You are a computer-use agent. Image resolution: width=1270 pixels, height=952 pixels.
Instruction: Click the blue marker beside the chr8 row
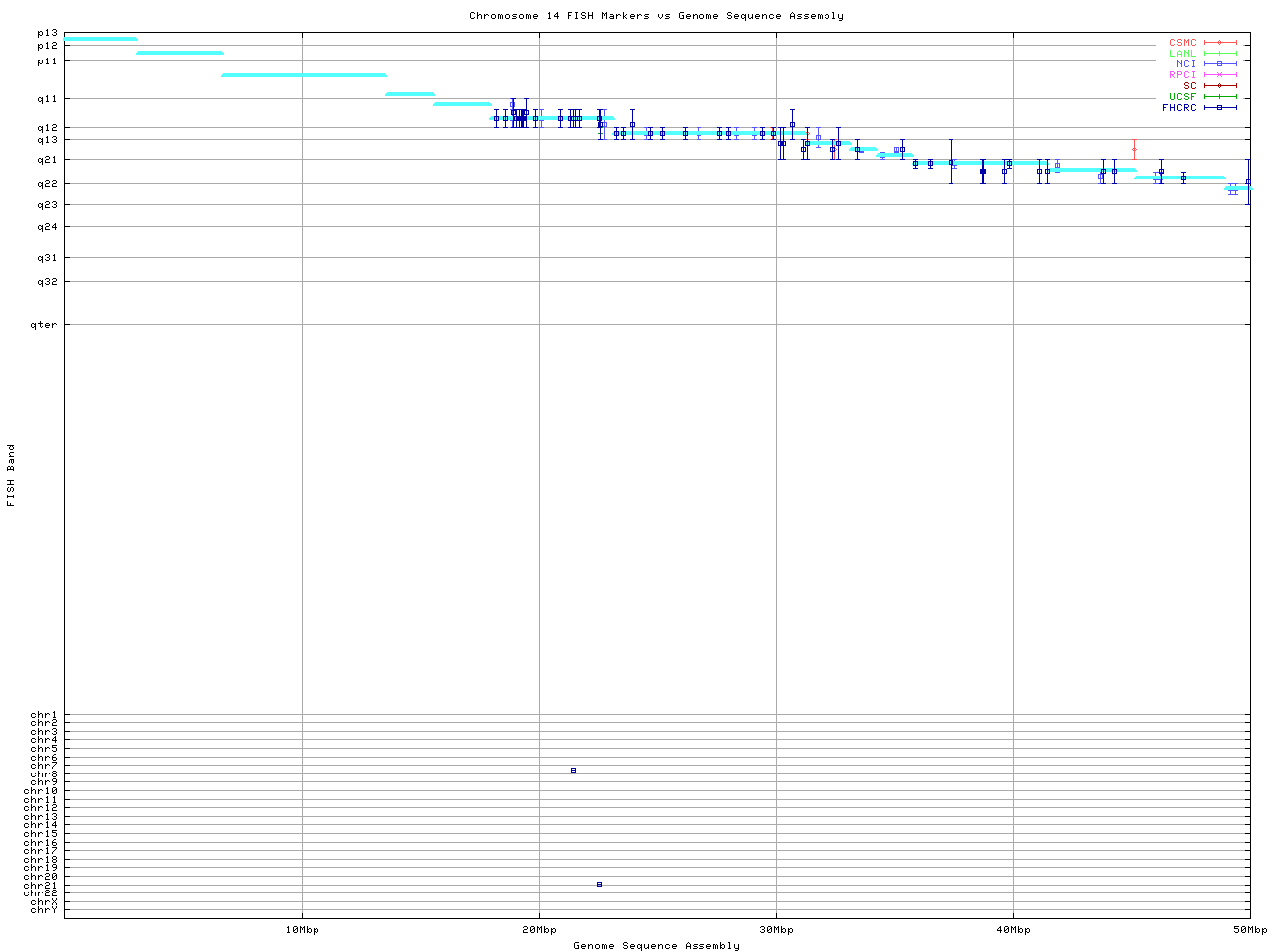pyautogui.click(x=573, y=770)
